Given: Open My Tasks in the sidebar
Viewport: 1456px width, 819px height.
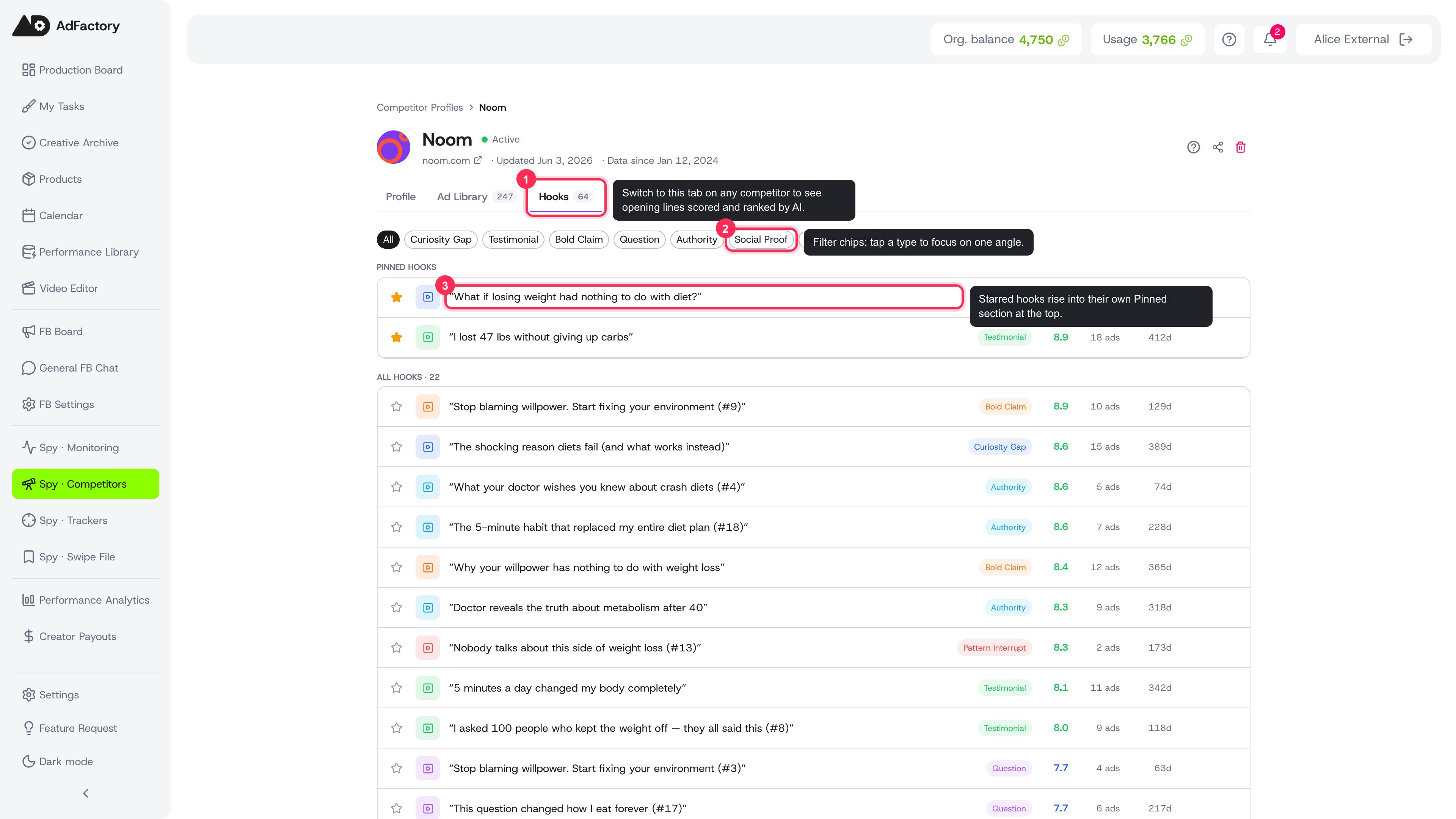Looking at the screenshot, I should [x=85, y=106].
